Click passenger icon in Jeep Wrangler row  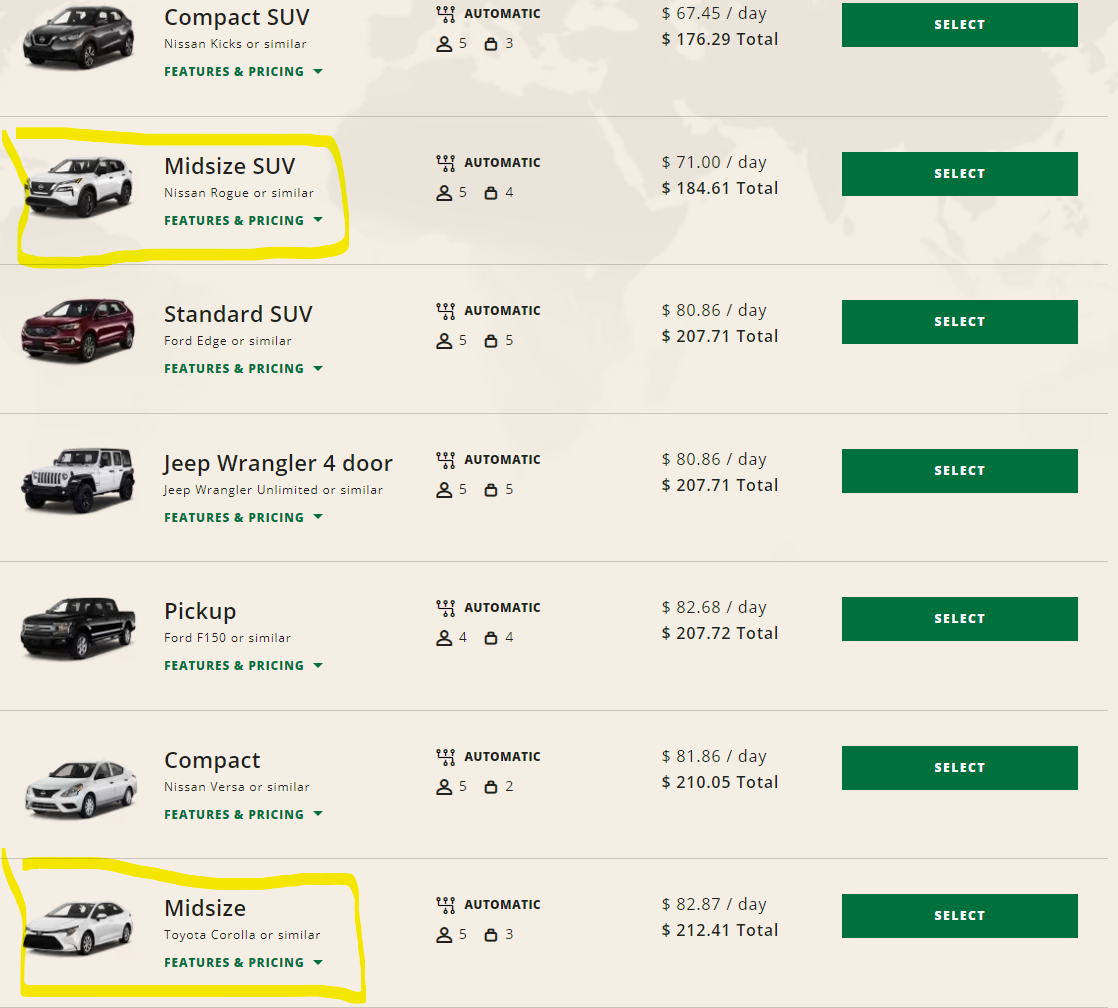coord(445,490)
